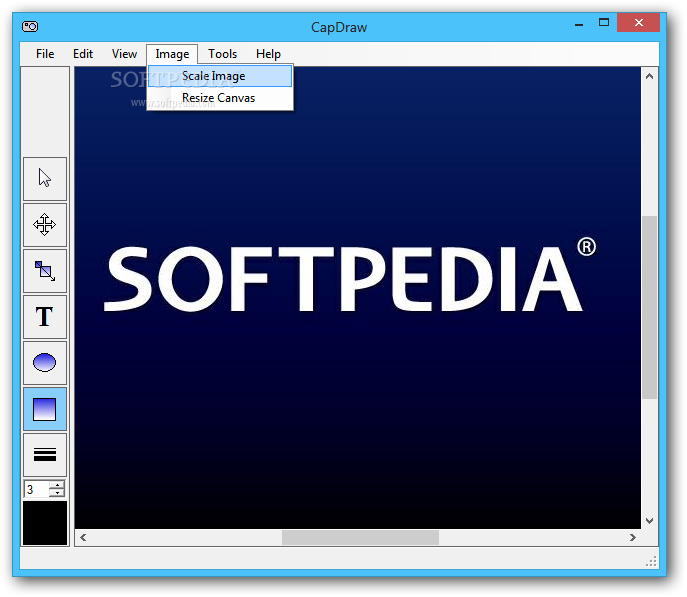The height and width of the screenshot is (597, 687).
Task: Click the window resize grip
Action: tap(652, 561)
